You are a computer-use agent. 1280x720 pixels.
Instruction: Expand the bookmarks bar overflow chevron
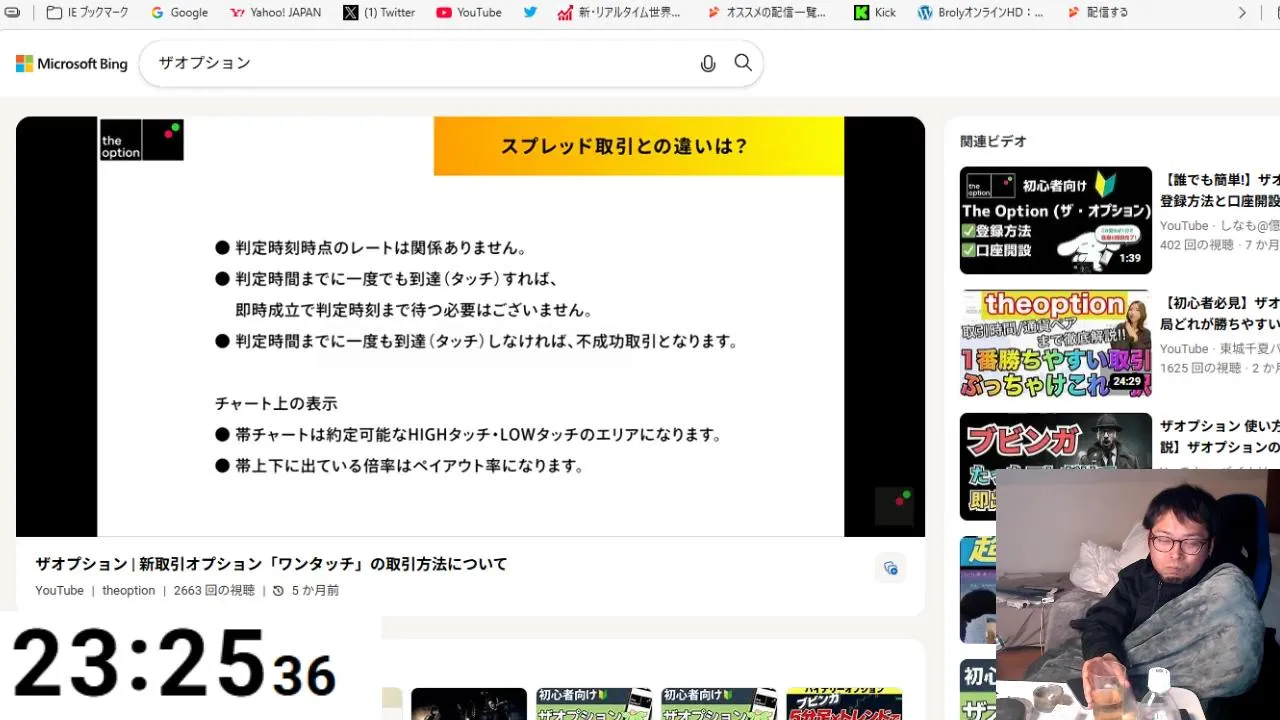(x=1242, y=12)
